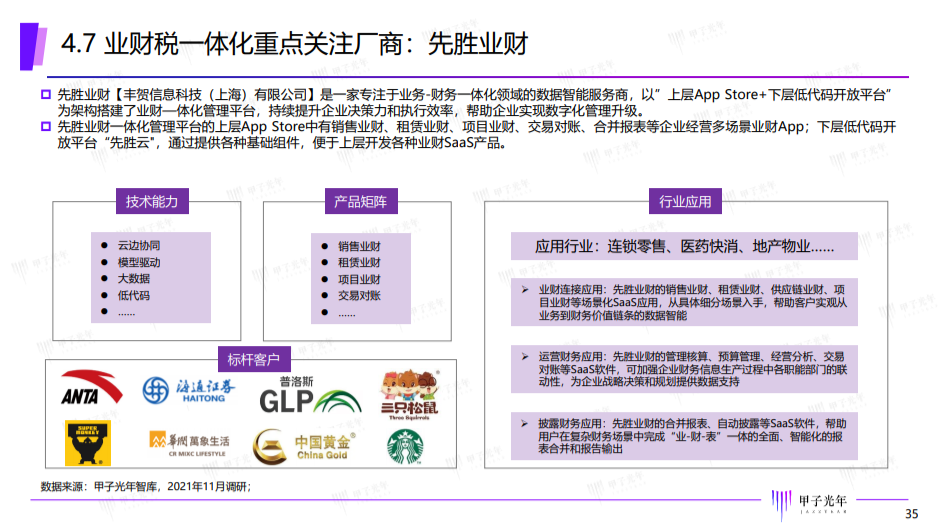Click the arrow bullet beside 业财连接应用
This screenshot has width=940, height=527.
click(526, 289)
